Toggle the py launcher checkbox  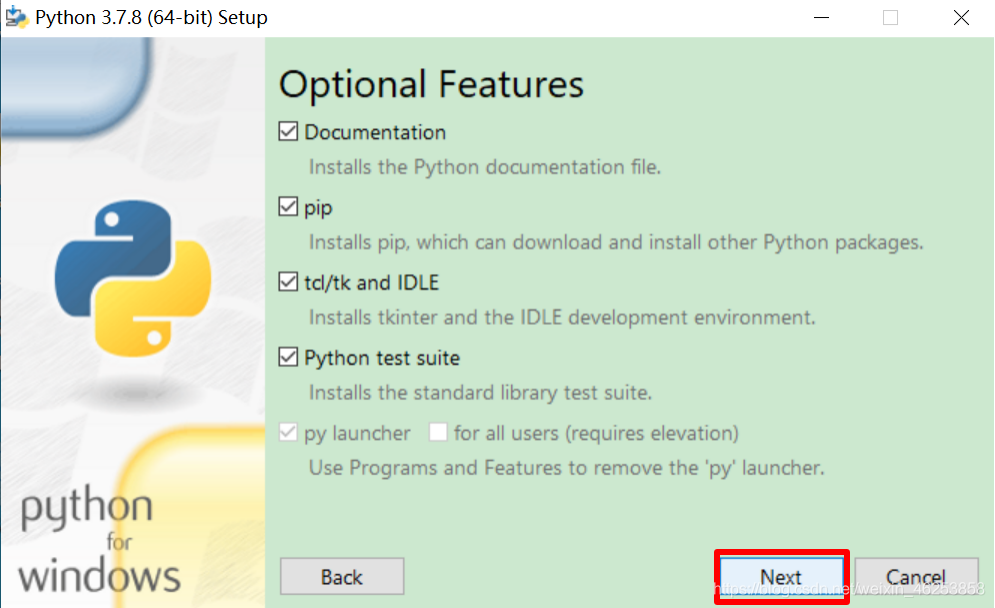[288, 432]
